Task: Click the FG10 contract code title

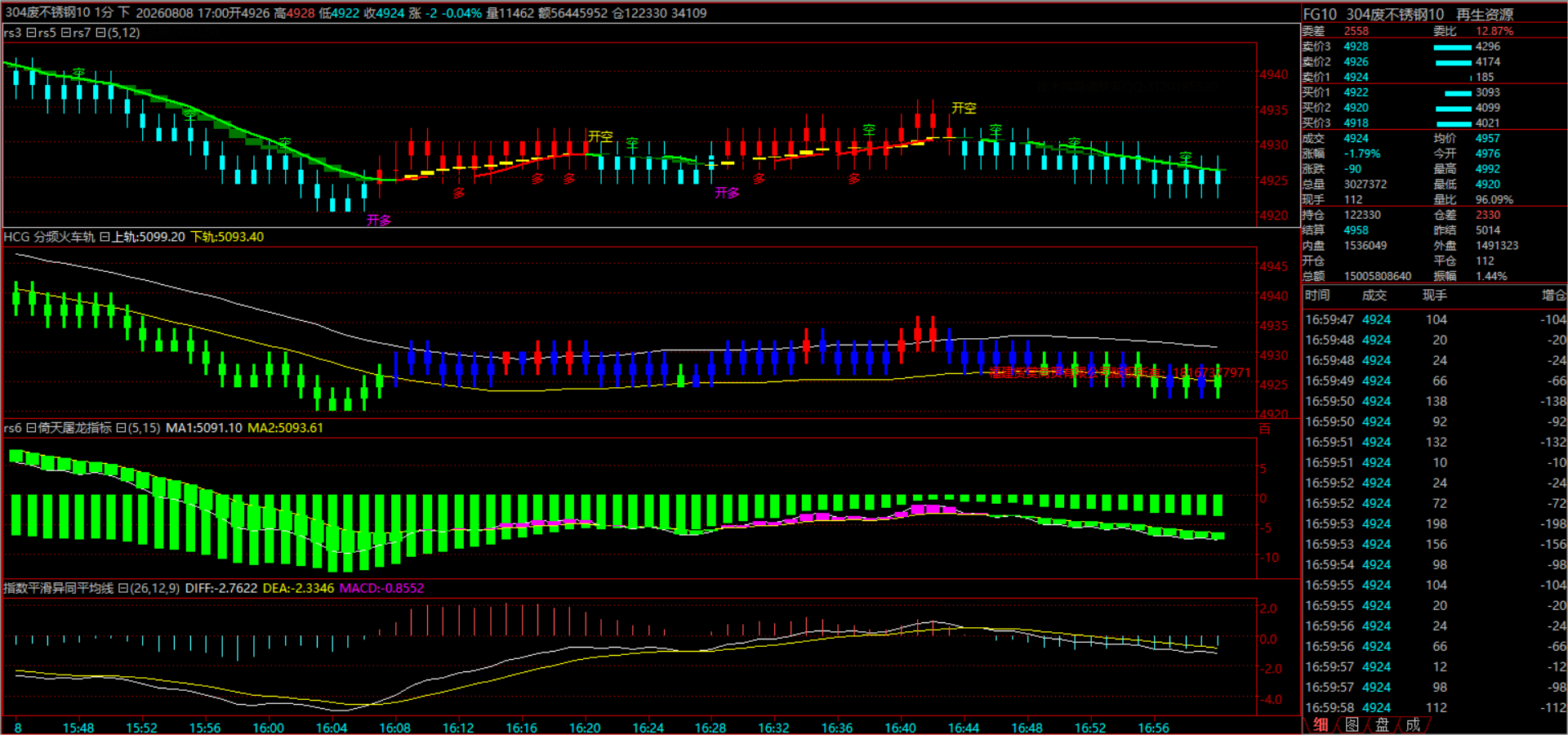Action: pyautogui.click(x=1320, y=15)
